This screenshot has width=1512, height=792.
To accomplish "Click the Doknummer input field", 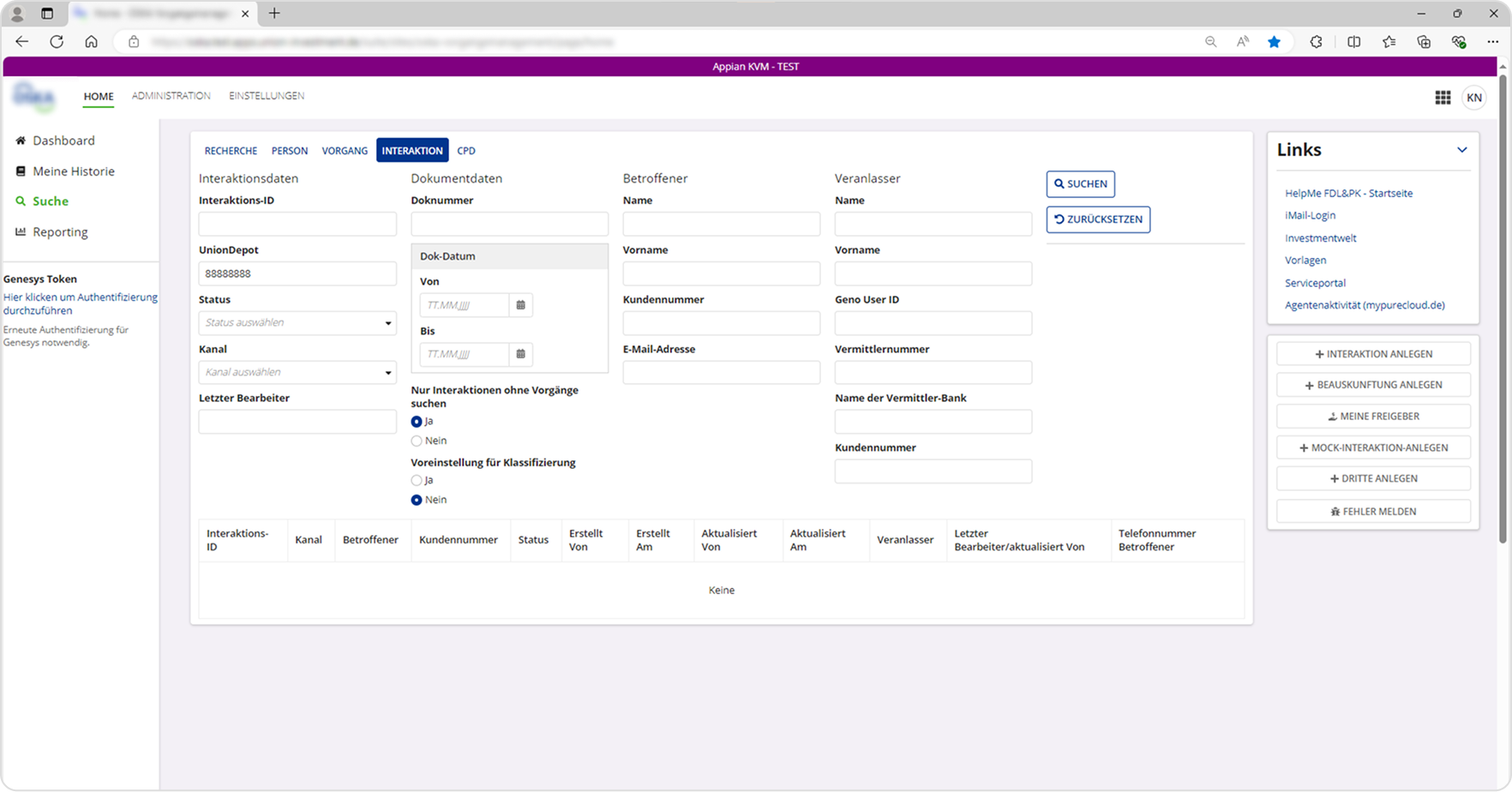I will pyautogui.click(x=509, y=225).
